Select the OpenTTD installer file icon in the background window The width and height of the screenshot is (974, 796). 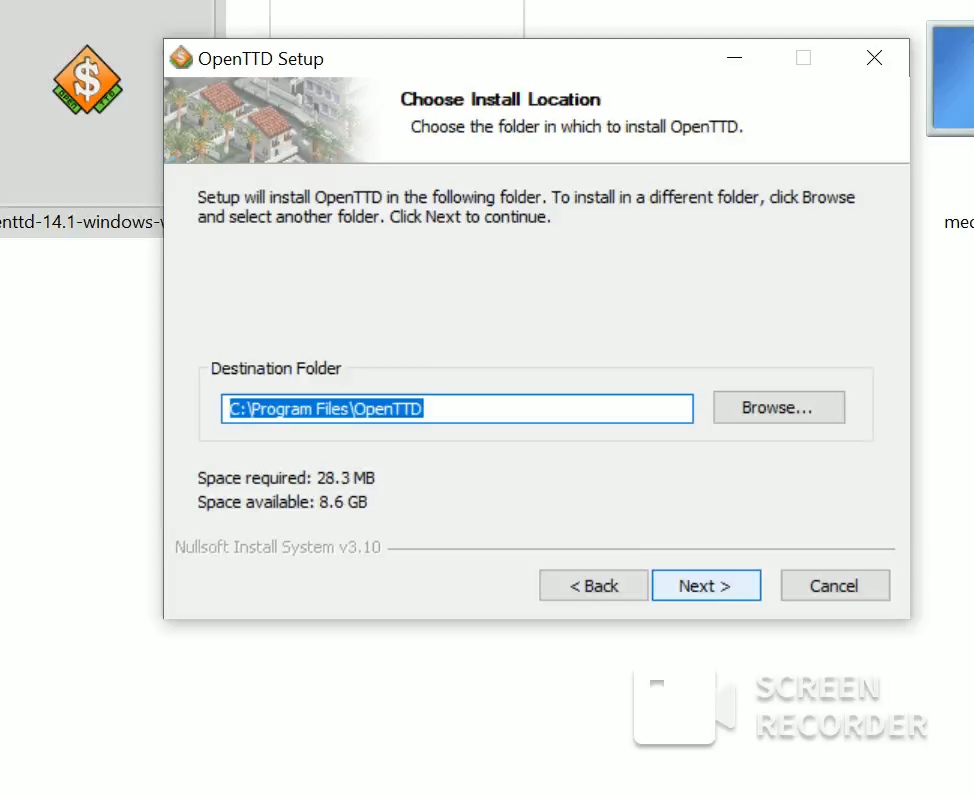coord(87,80)
